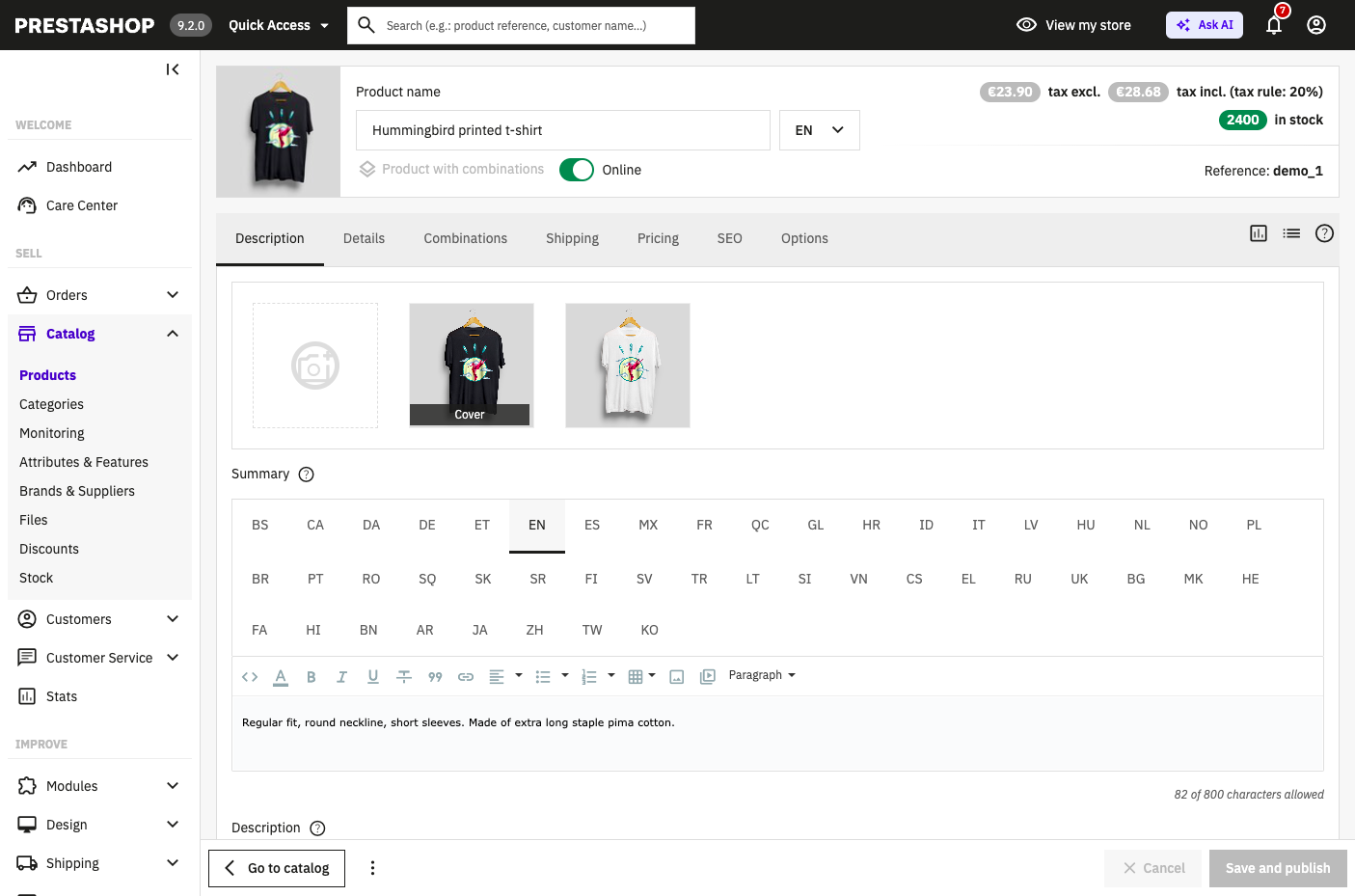Click the product name input field

(563, 130)
